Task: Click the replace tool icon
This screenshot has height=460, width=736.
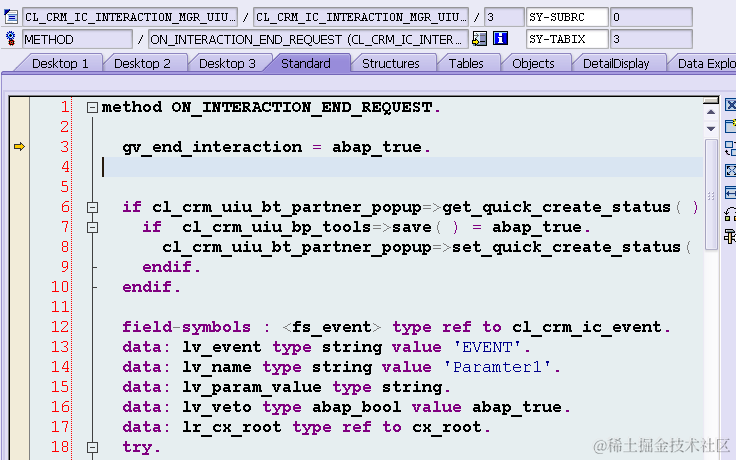Action: [x=730, y=148]
